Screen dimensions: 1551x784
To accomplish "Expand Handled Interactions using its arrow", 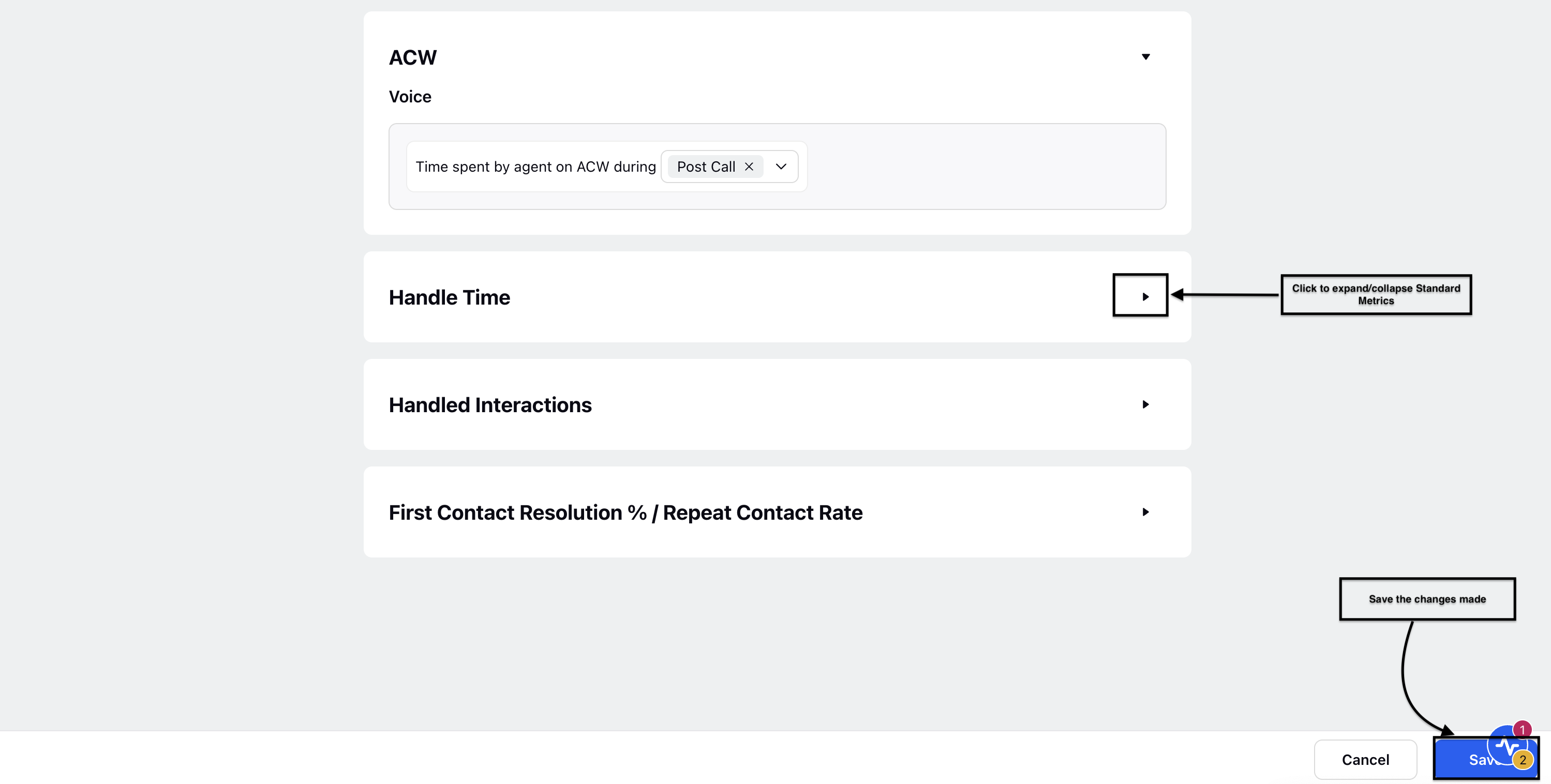I will (1145, 404).
